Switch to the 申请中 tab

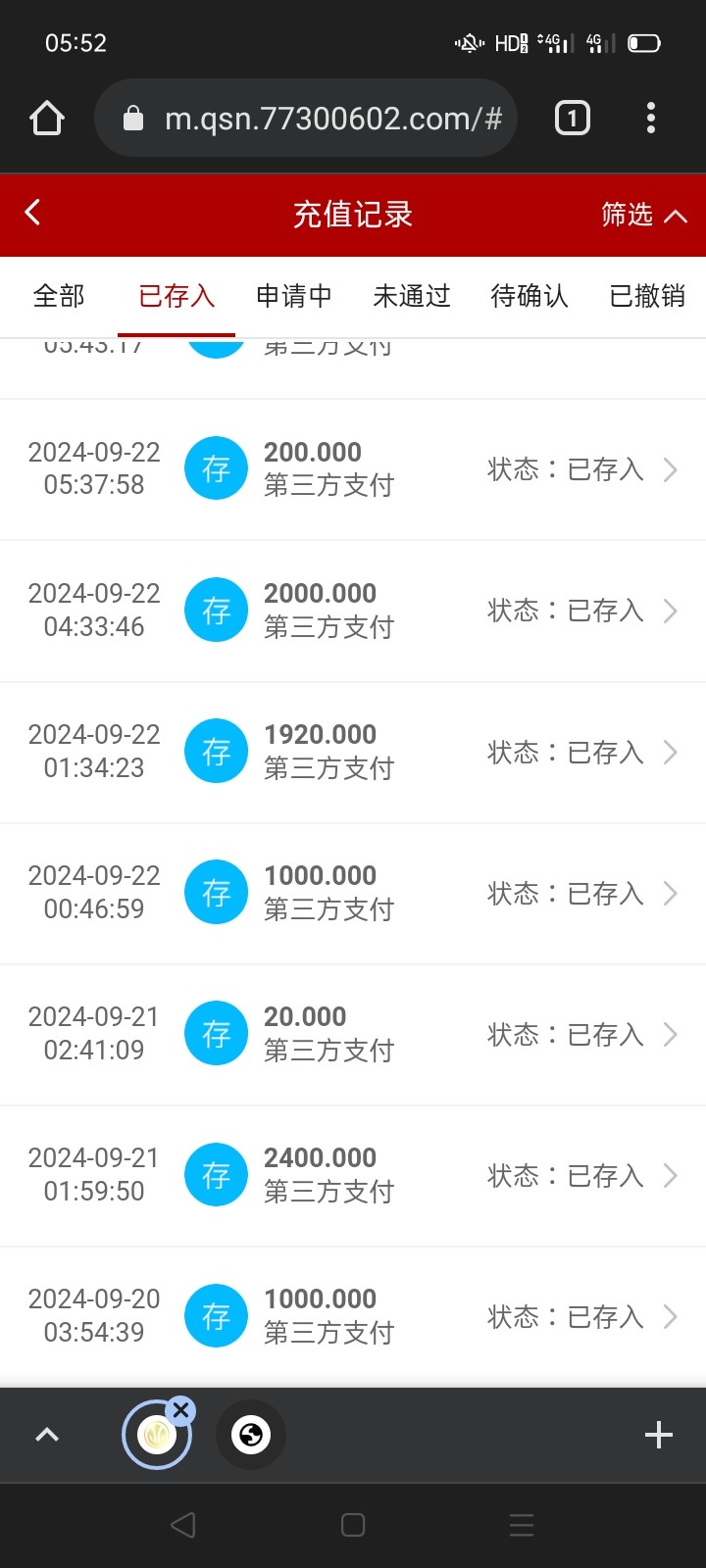294,296
